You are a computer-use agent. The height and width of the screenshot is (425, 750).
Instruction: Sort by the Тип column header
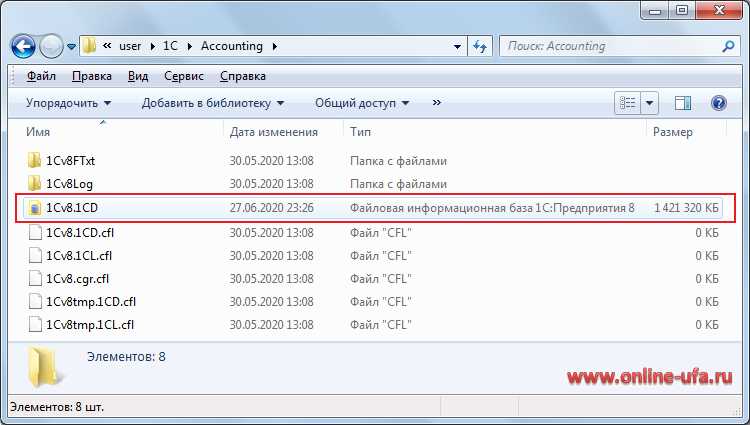coord(360,132)
